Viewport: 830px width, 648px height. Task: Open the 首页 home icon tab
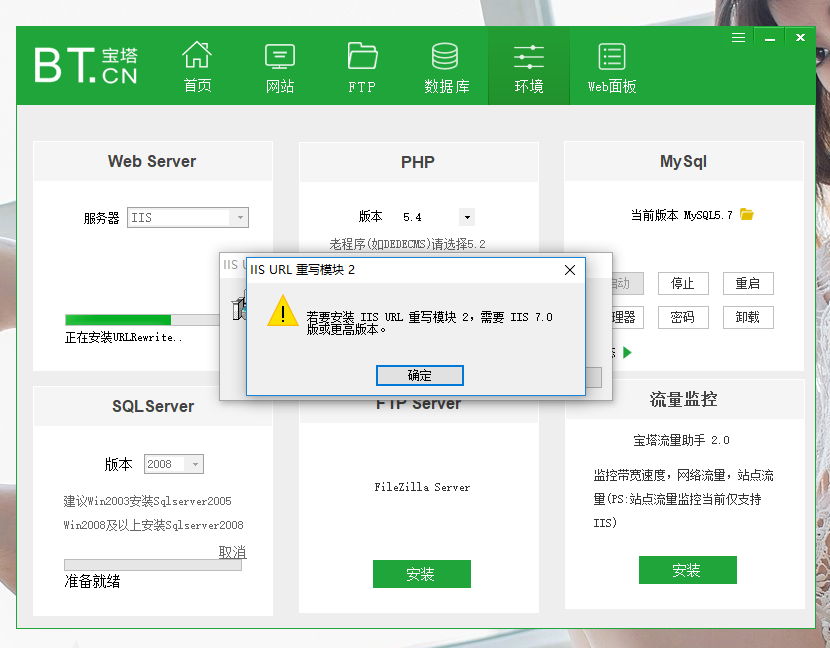click(197, 66)
